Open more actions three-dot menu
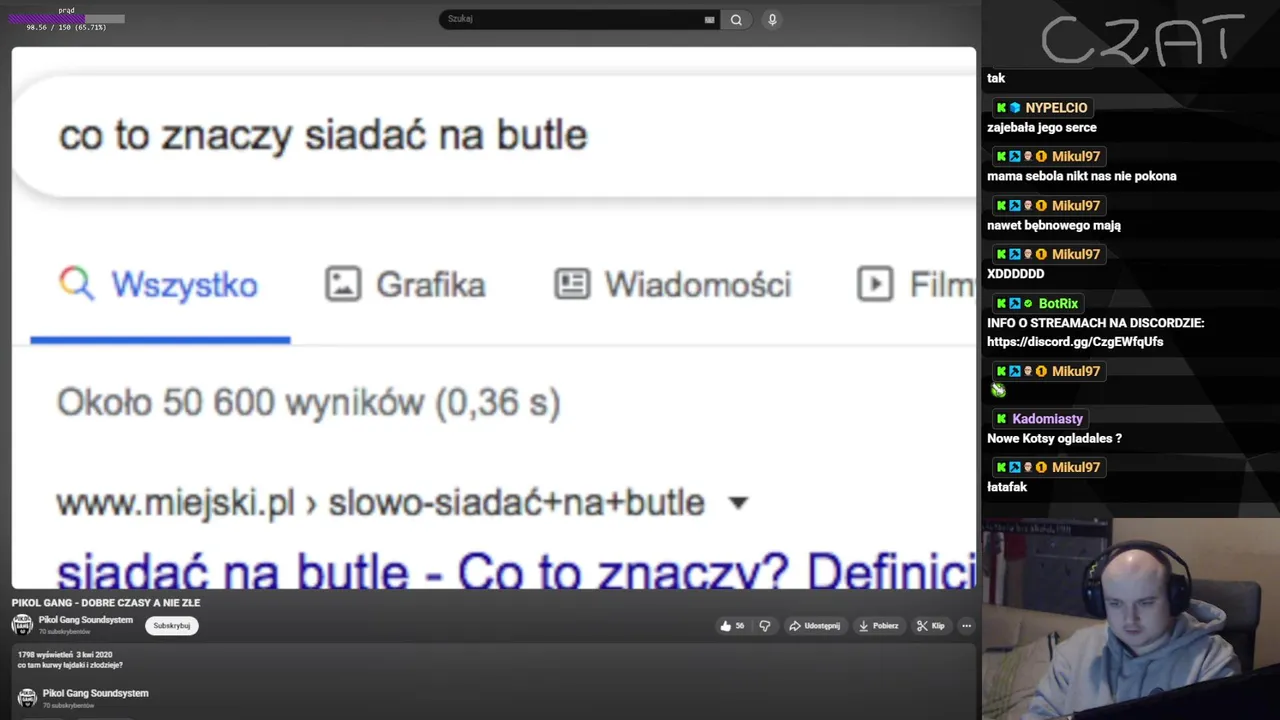The width and height of the screenshot is (1280, 720). coord(966,626)
